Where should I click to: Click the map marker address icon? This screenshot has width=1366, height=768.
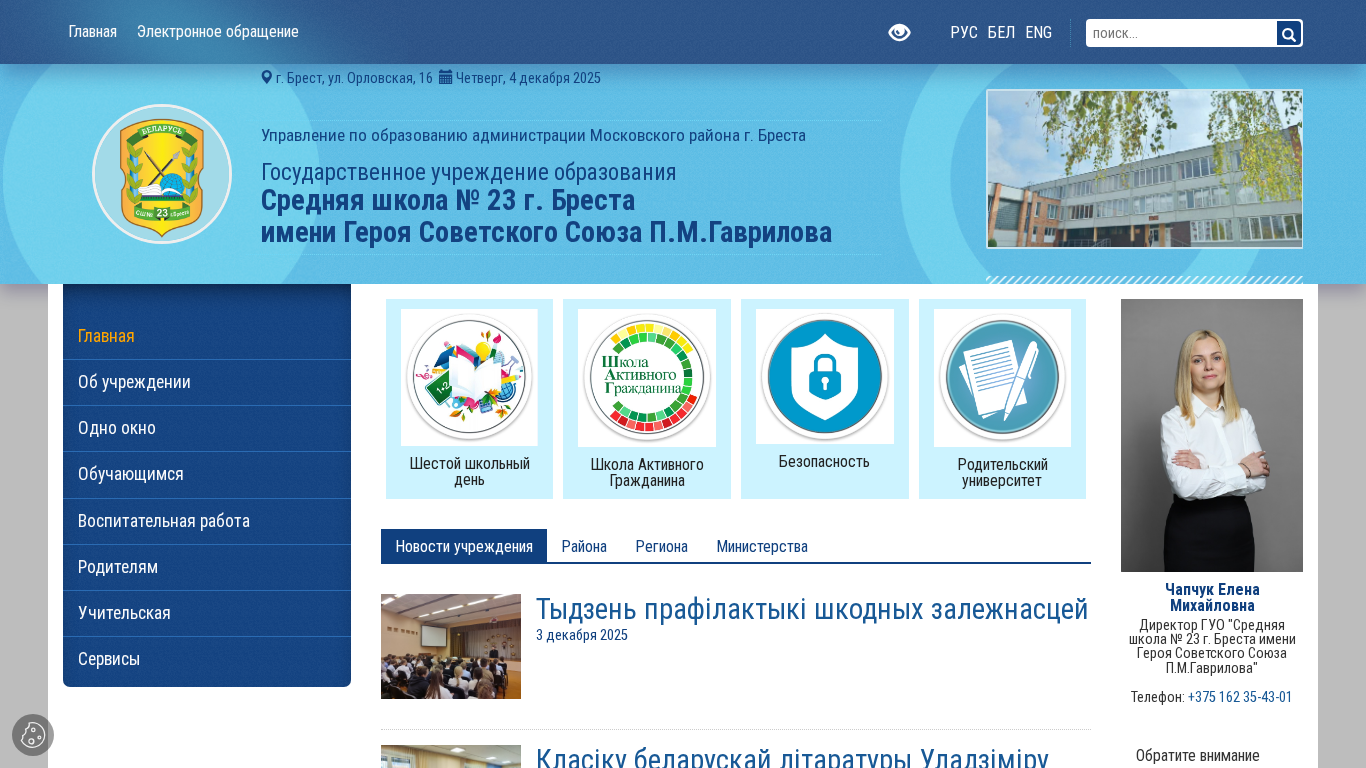(x=267, y=77)
